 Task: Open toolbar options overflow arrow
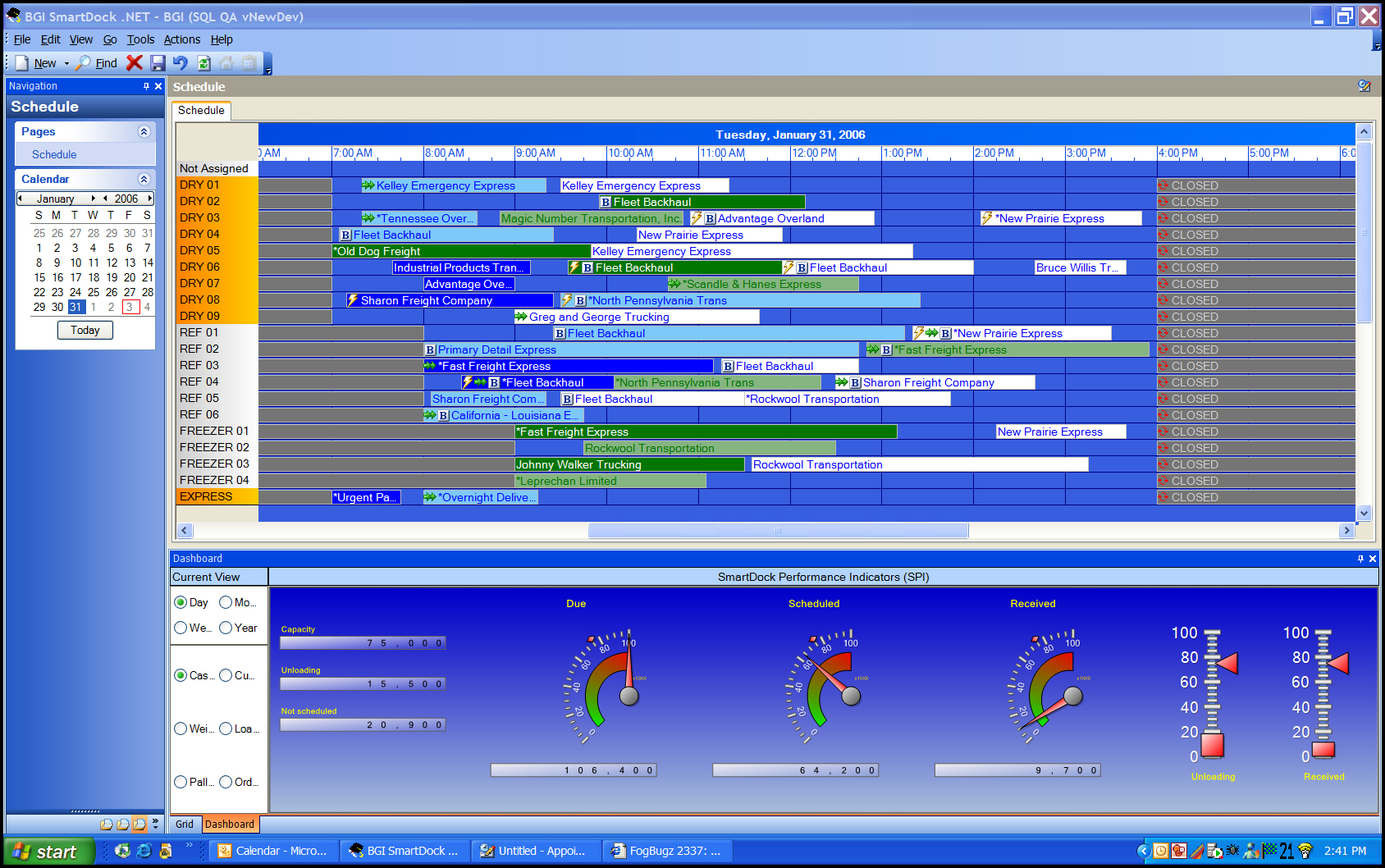268,64
